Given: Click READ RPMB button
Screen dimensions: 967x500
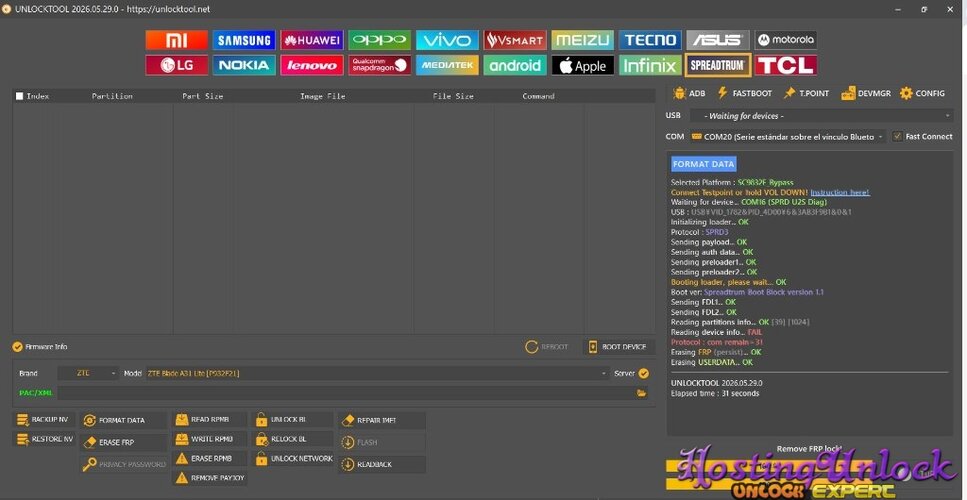Looking at the screenshot, I should point(210,419).
